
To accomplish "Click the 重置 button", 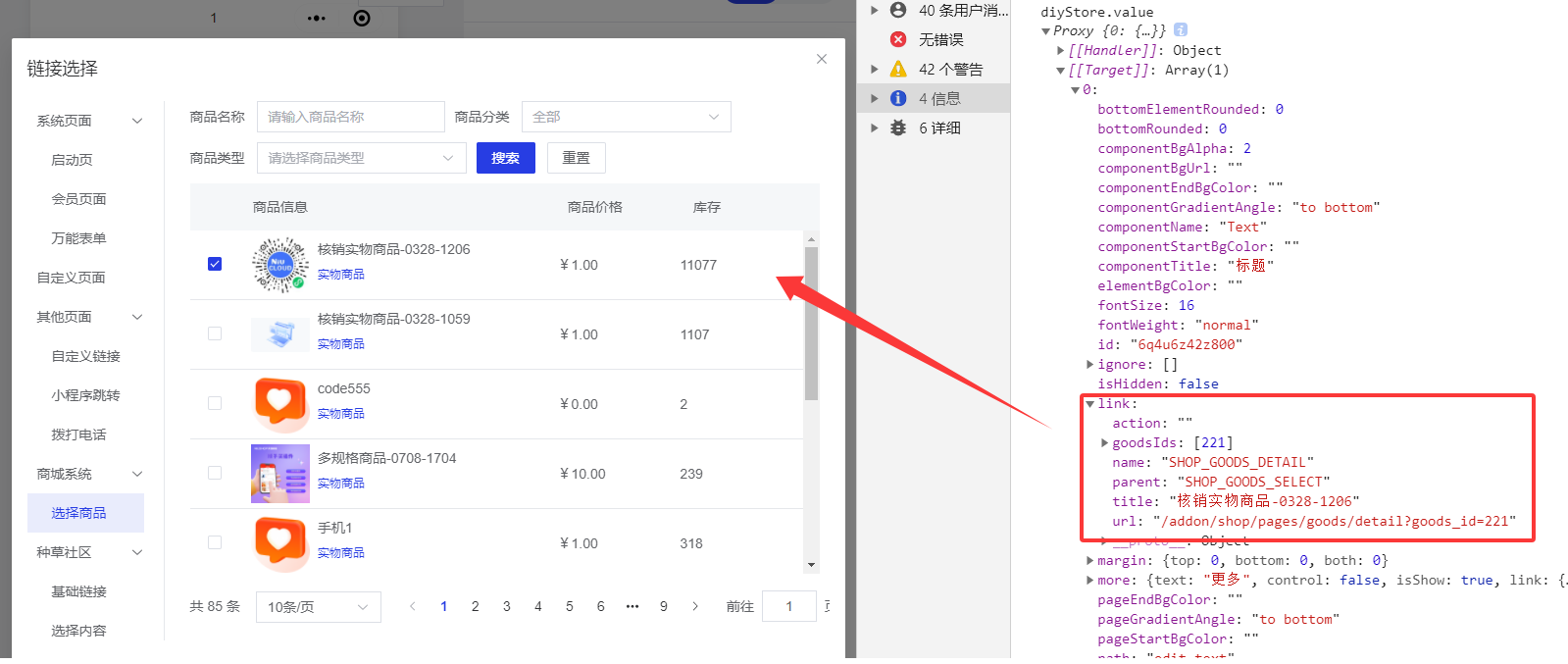I will coord(576,158).
